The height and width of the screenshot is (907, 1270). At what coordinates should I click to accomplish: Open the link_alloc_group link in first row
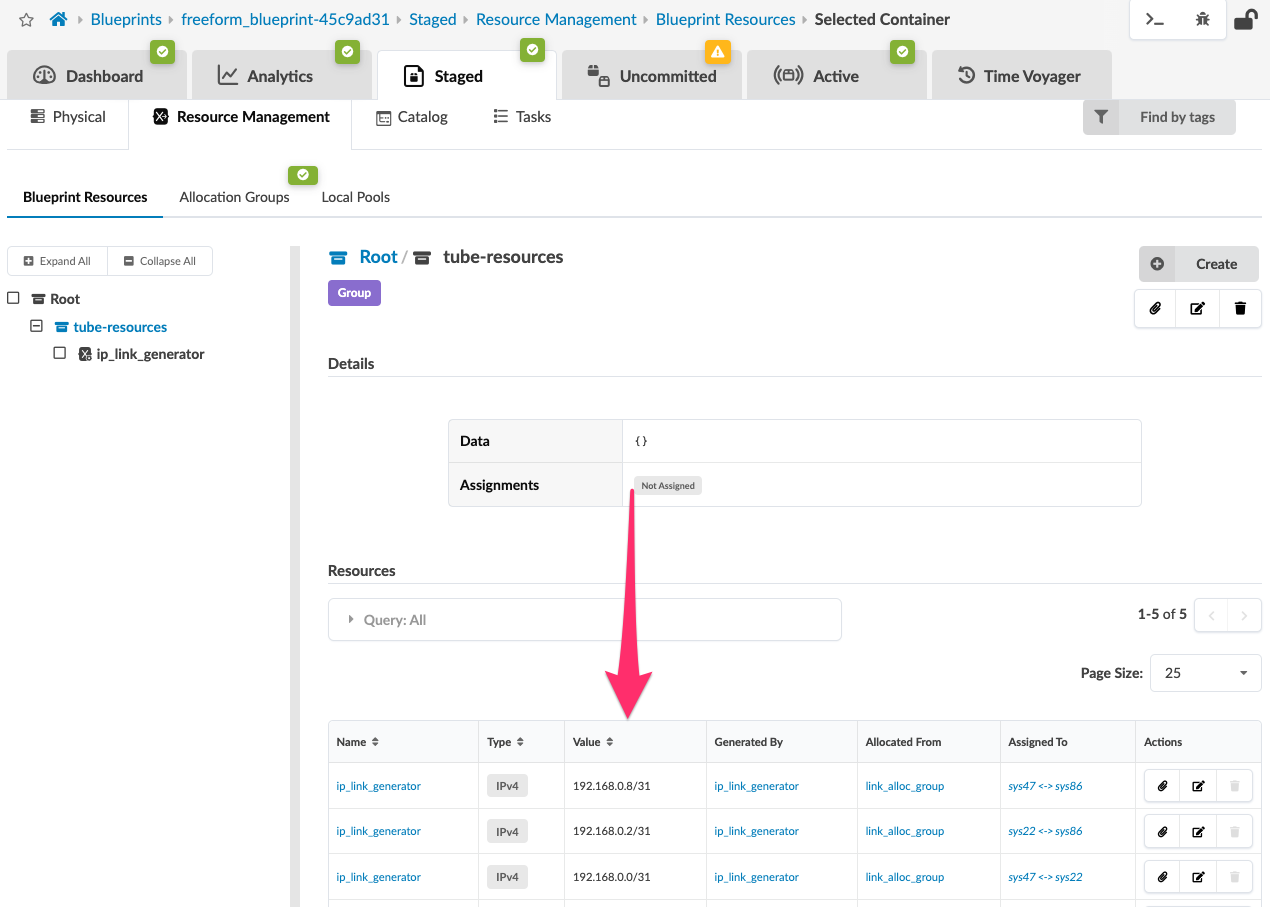tap(904, 786)
